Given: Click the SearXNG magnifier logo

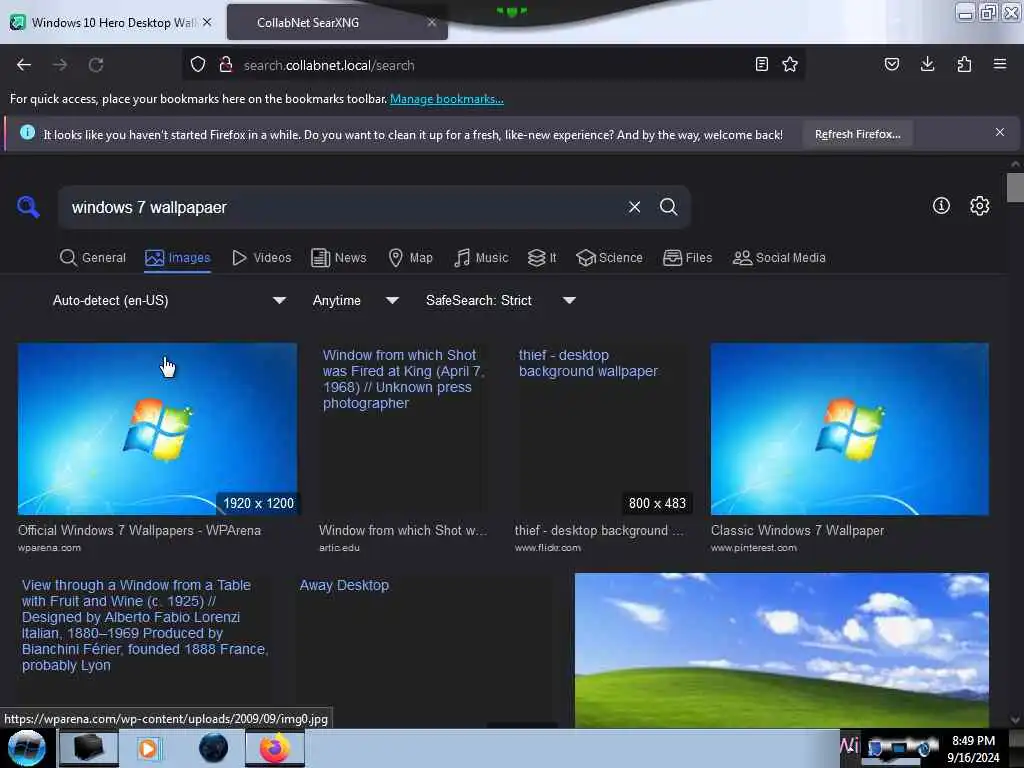Looking at the screenshot, I should click(x=28, y=207).
